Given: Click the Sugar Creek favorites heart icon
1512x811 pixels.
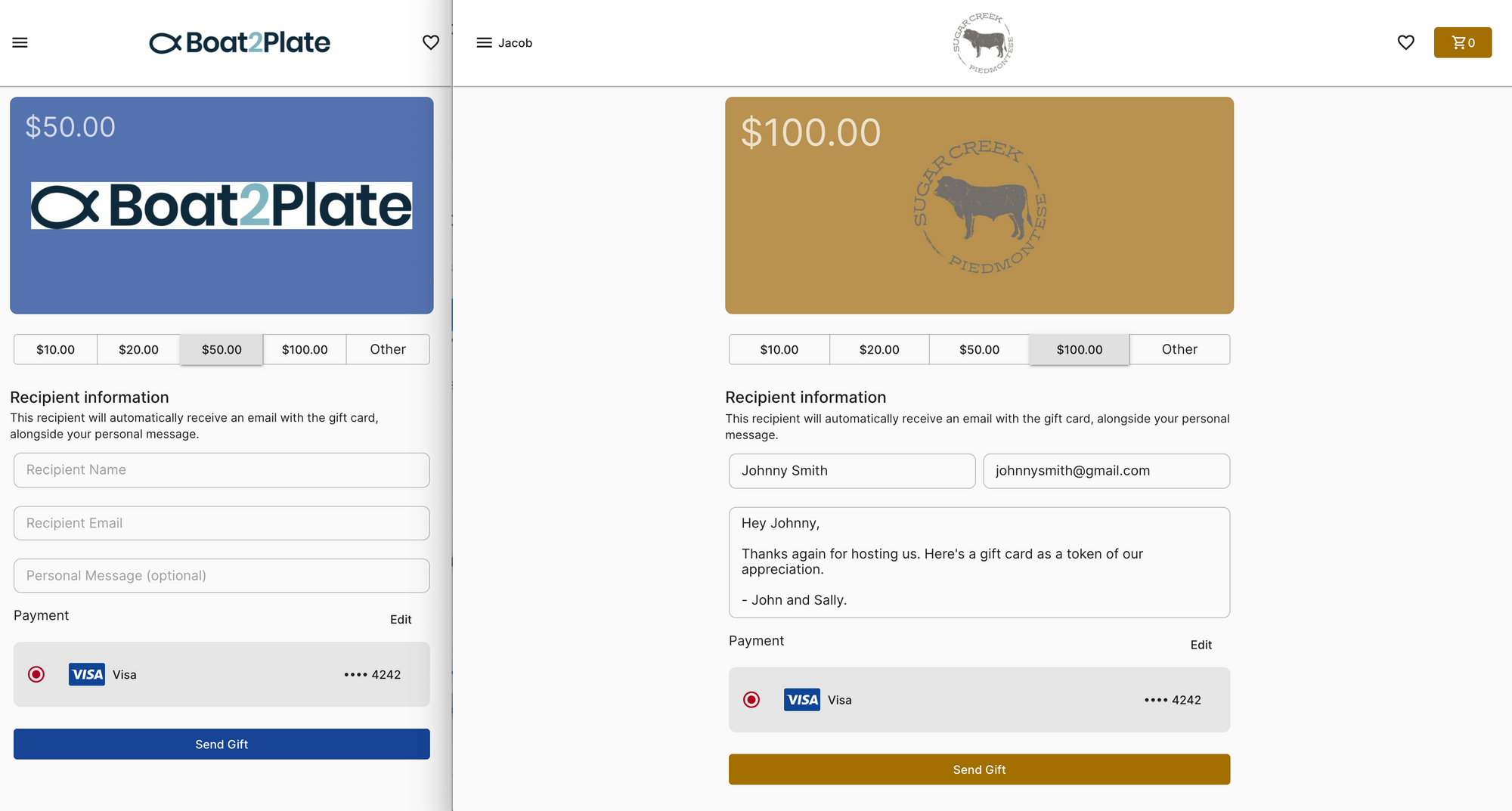Looking at the screenshot, I should point(1406,43).
